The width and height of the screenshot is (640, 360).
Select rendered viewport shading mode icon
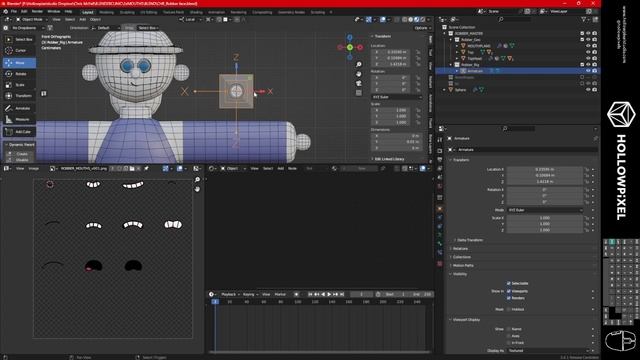tap(423, 19)
